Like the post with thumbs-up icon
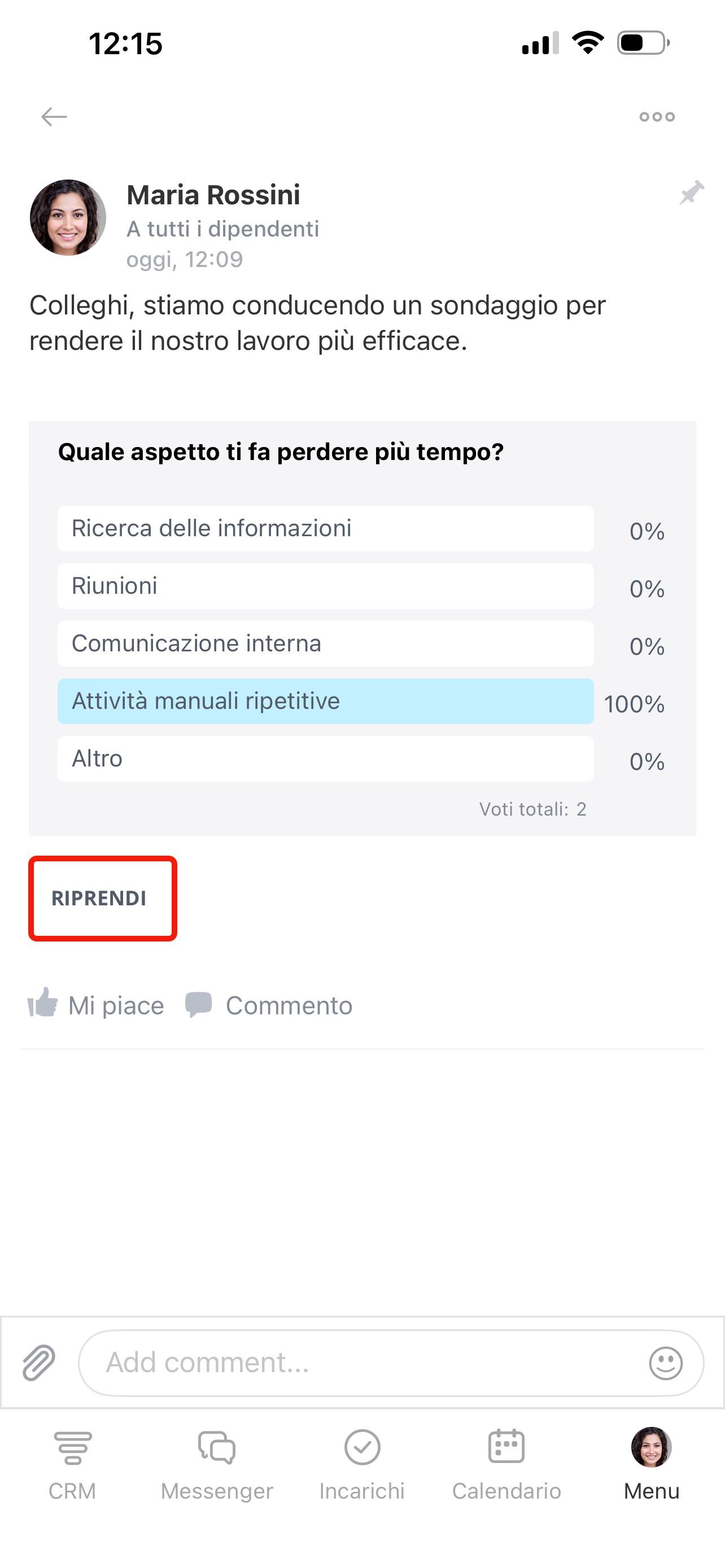This screenshot has height=1568, width=725. [42, 1003]
